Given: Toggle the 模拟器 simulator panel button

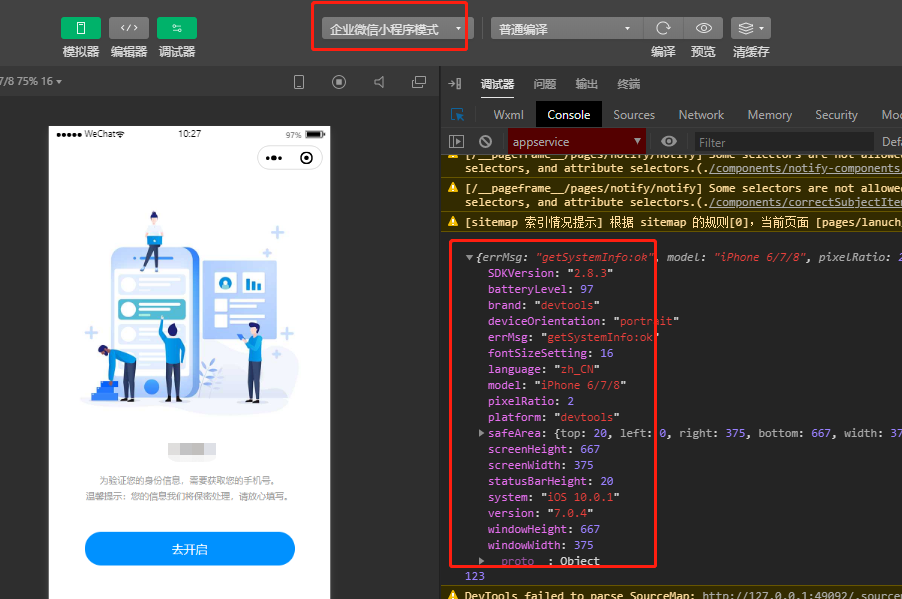Looking at the screenshot, I should point(81,28).
